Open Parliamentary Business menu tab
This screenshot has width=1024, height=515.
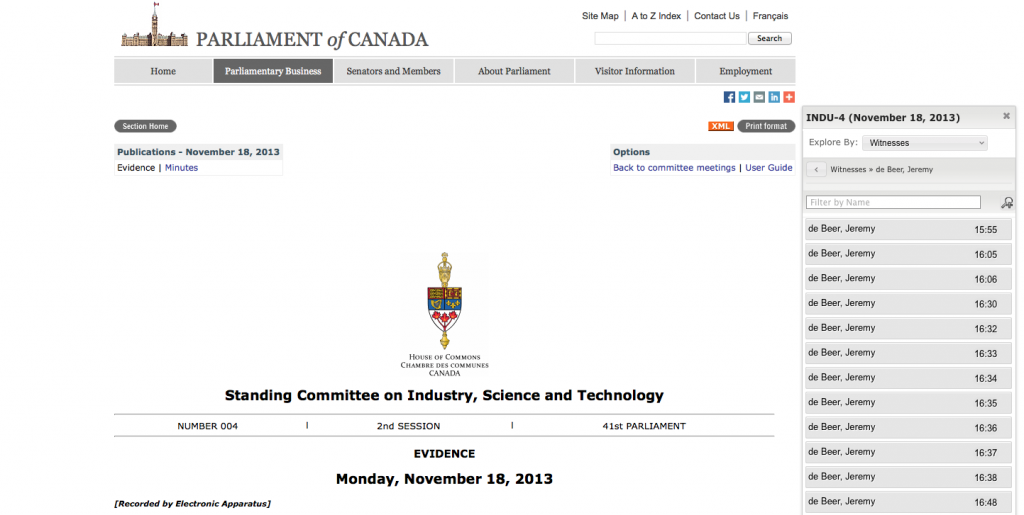[x=273, y=71]
